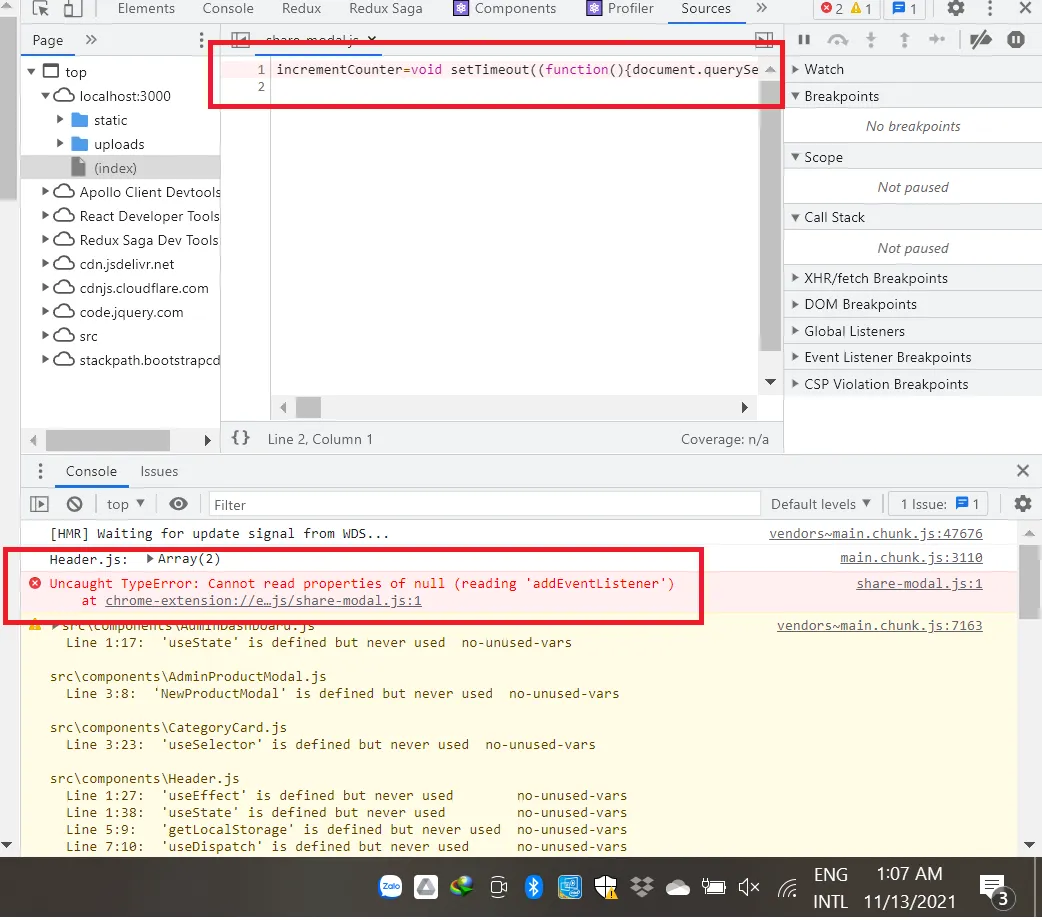Toggle pause on exceptions button

(1016, 40)
